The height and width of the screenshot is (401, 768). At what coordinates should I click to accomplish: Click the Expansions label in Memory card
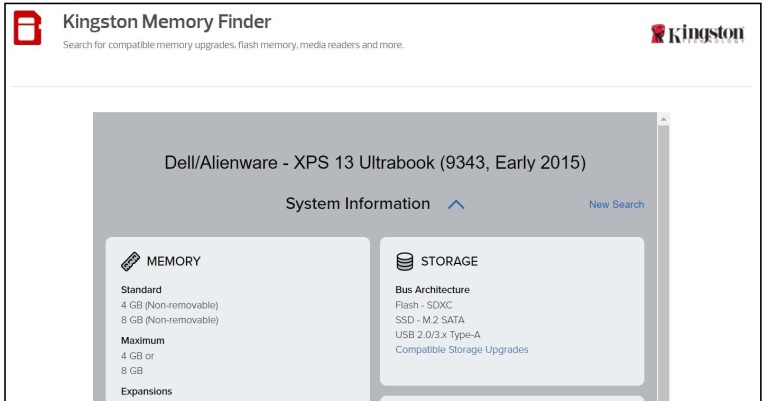click(146, 391)
